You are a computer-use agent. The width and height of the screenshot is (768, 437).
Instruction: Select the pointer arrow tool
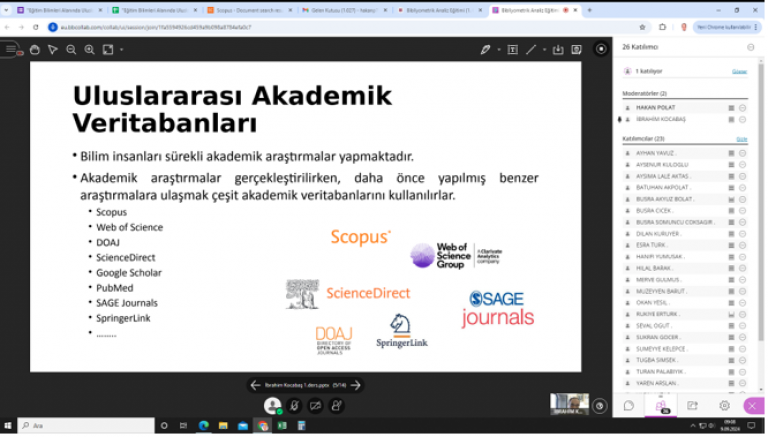click(53, 49)
